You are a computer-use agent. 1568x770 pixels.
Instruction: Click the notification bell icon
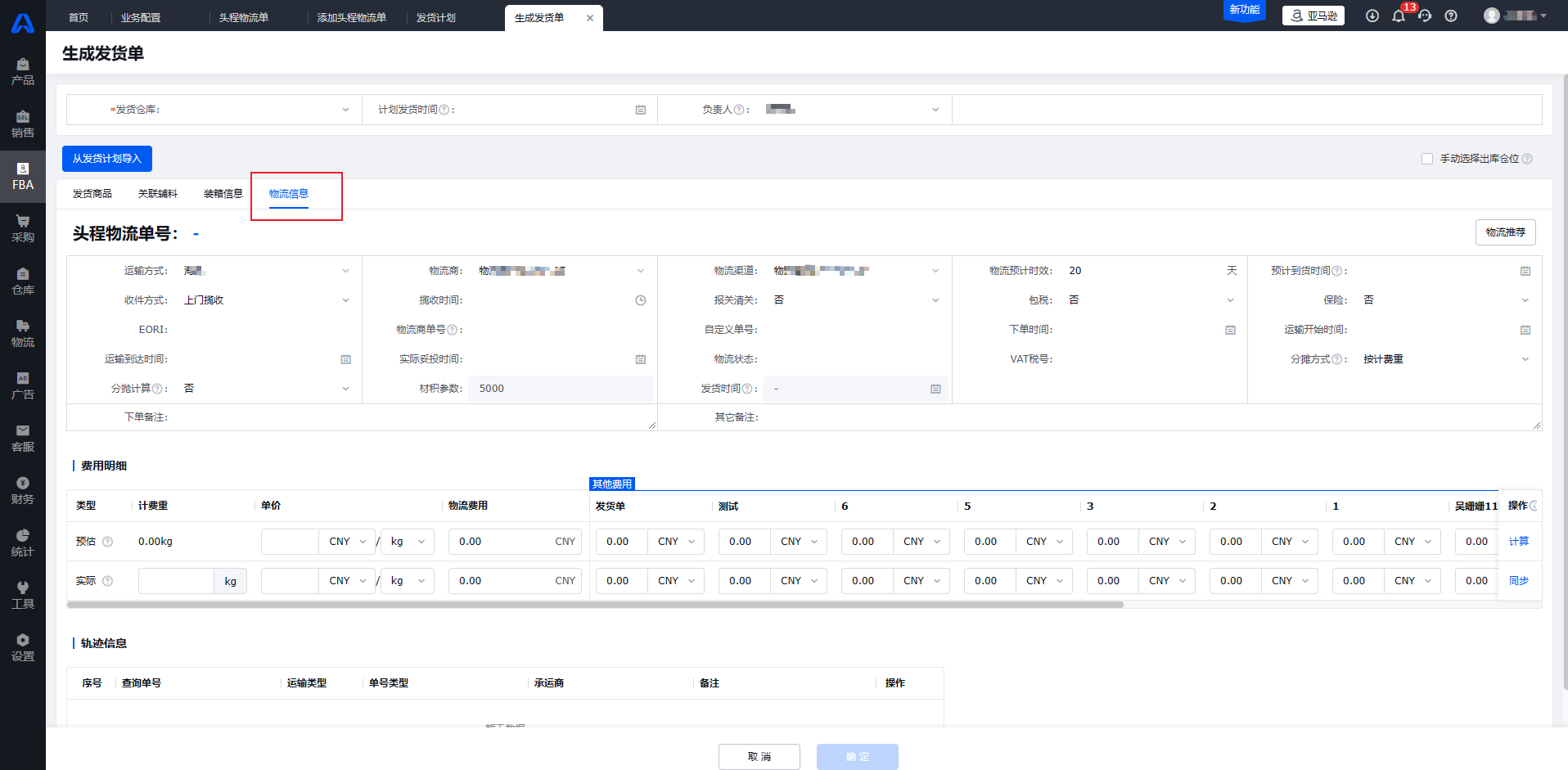(1399, 16)
